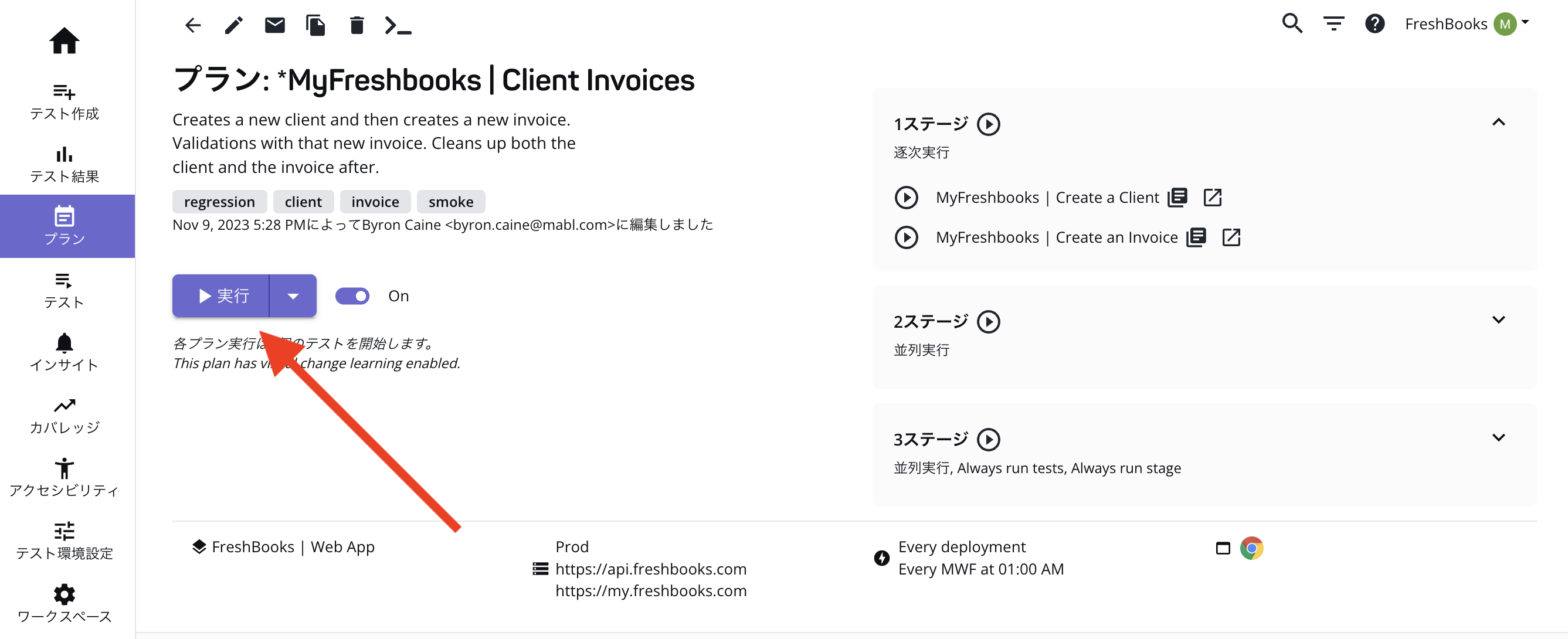Image resolution: width=1568 pixels, height=639 pixels.
Task: Collapse the 1ステージ section chevron
Action: pyautogui.click(x=1498, y=122)
